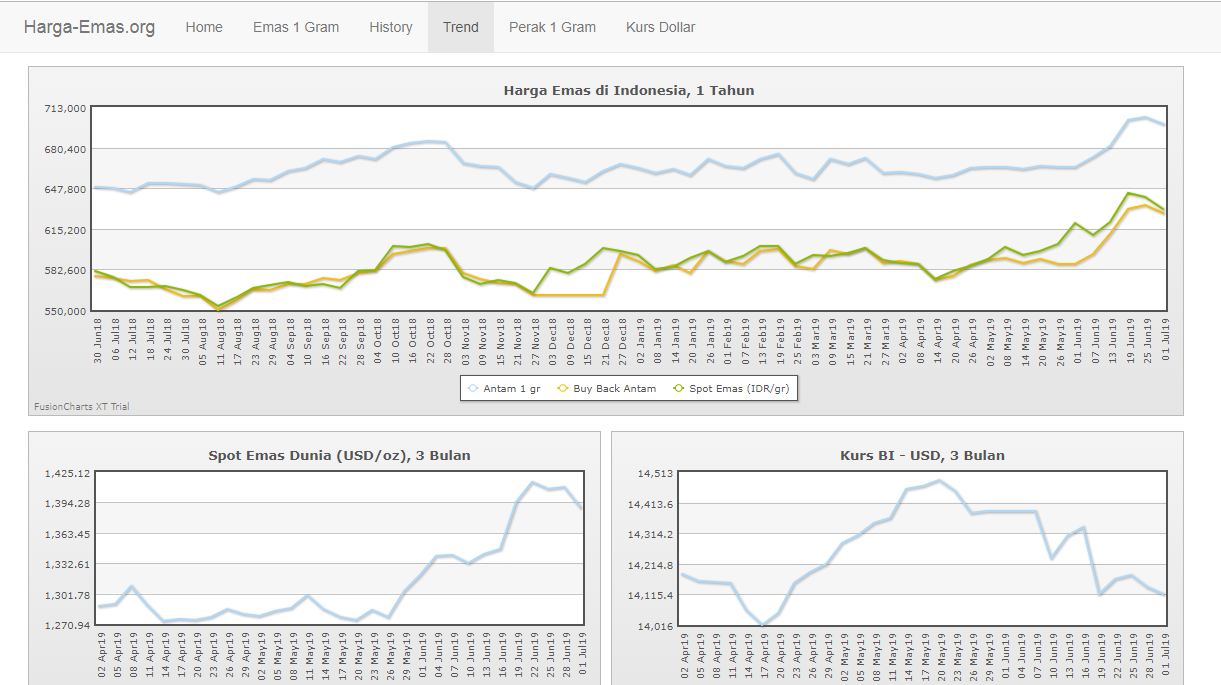Image resolution: width=1221 pixels, height=685 pixels.
Task: Click the '30 Jun18' date label
Action: point(97,340)
